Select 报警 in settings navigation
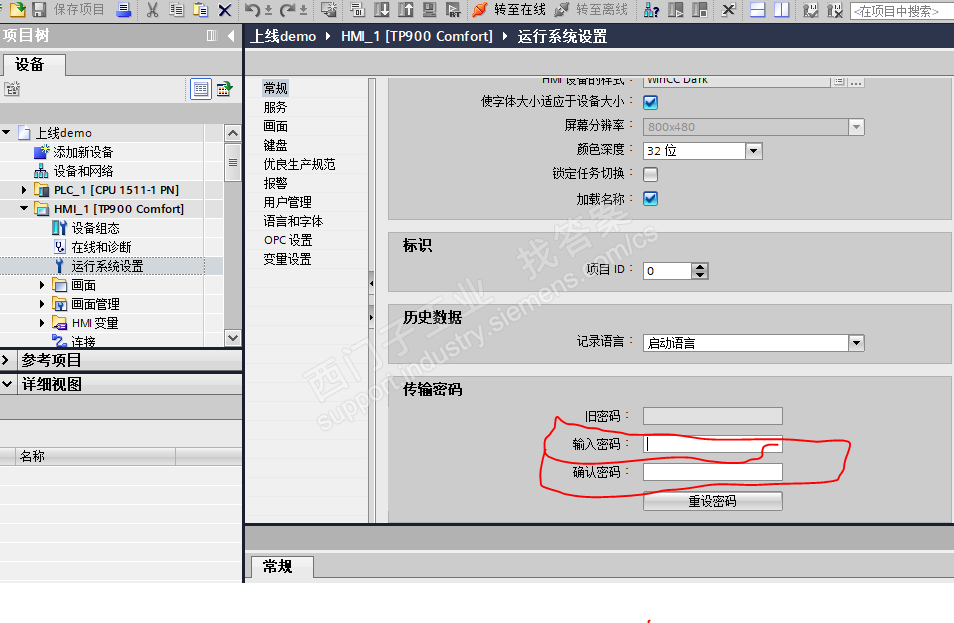 coord(275,183)
